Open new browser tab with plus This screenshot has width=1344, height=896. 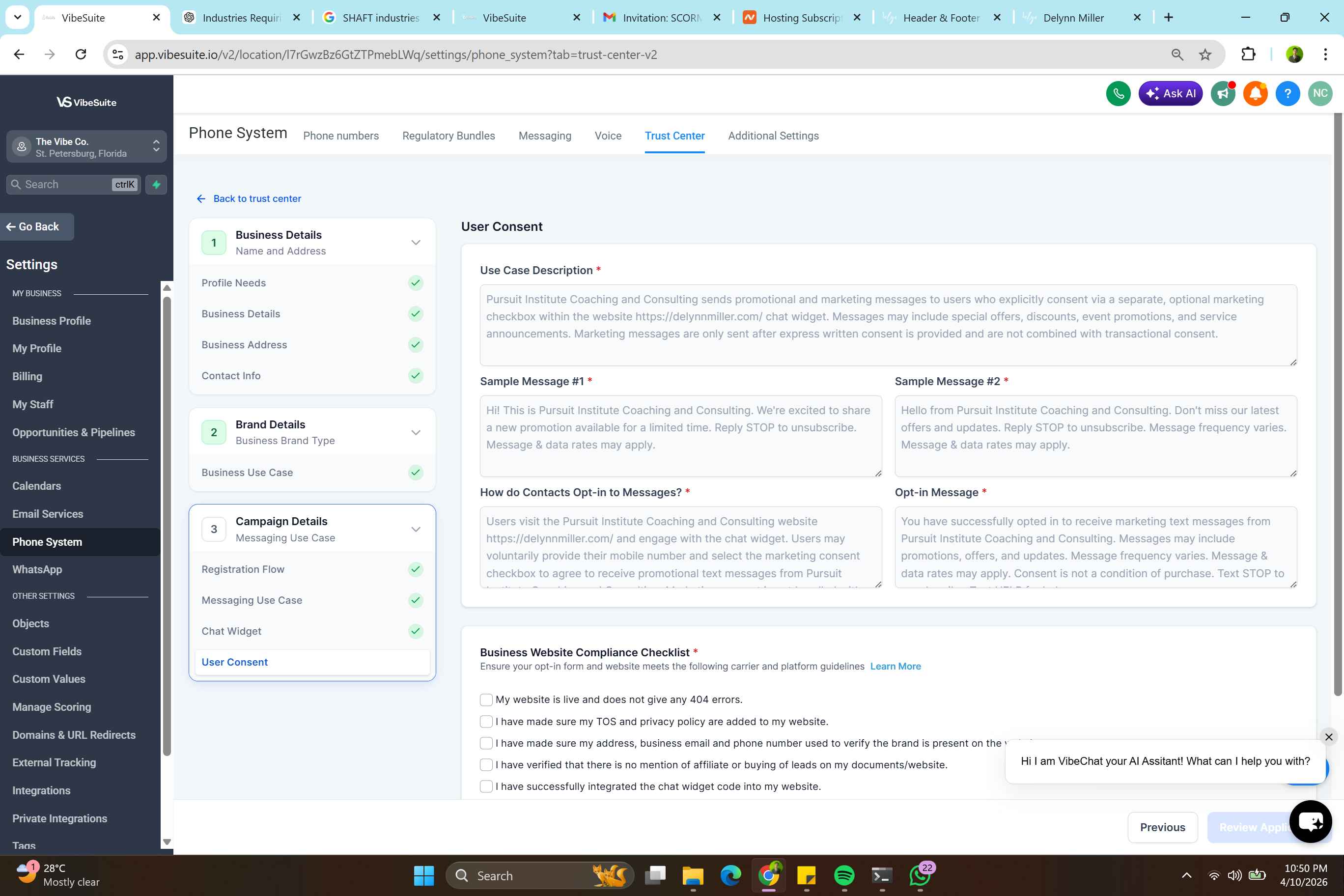(1169, 17)
